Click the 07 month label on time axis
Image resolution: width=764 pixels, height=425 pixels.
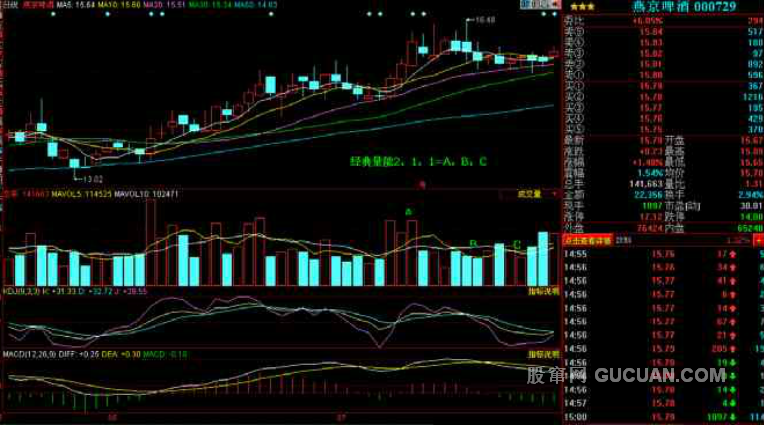coord(341,417)
